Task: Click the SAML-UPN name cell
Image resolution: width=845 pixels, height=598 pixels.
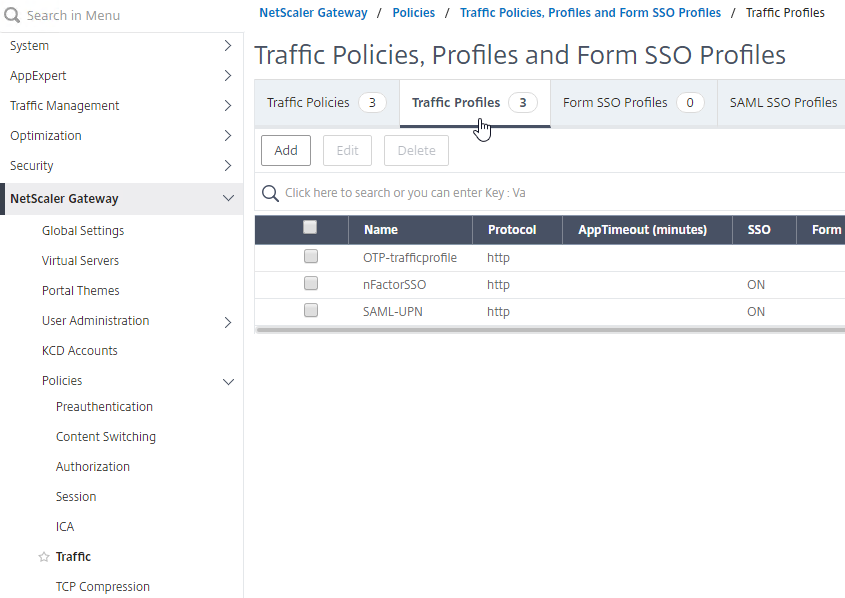Action: [393, 312]
